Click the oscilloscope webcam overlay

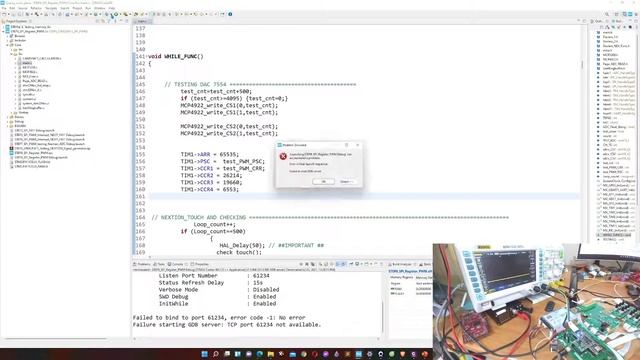pos(536,302)
